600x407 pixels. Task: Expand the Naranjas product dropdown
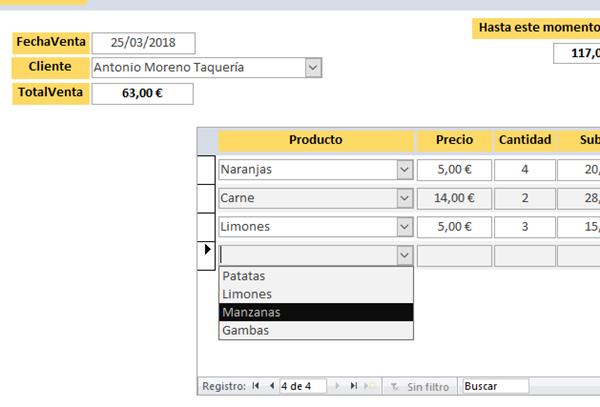(x=404, y=170)
